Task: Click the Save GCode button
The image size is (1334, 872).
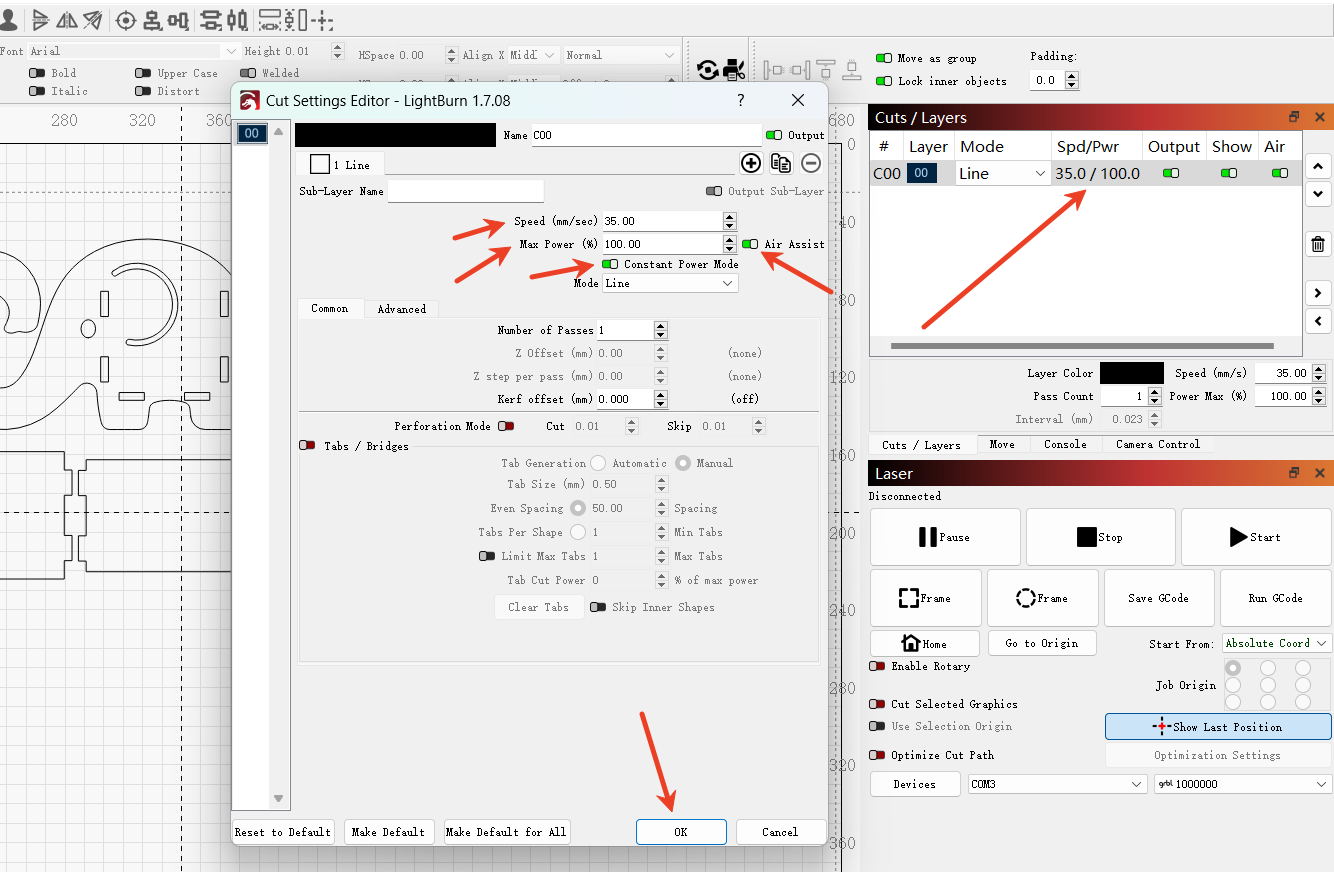Action: [1159, 598]
